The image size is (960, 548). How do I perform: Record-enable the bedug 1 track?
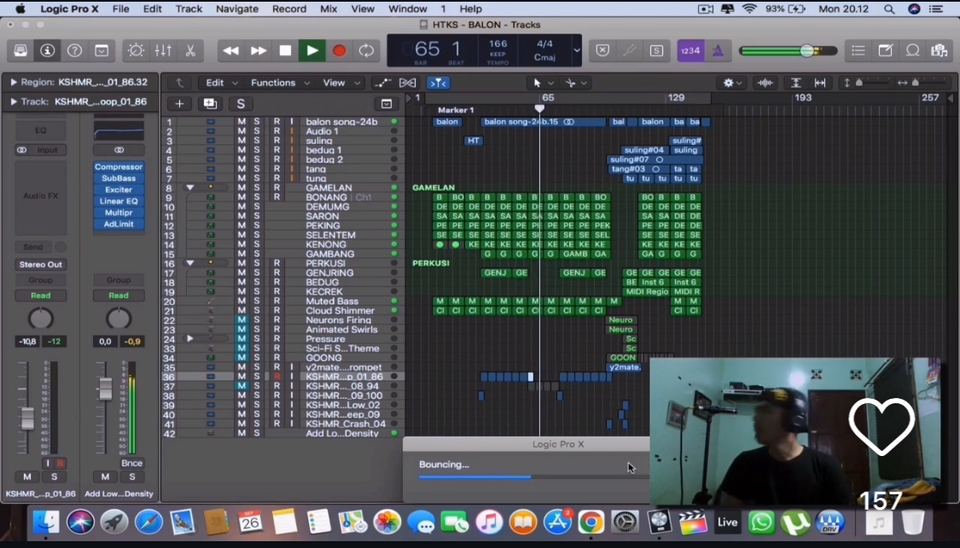point(277,150)
